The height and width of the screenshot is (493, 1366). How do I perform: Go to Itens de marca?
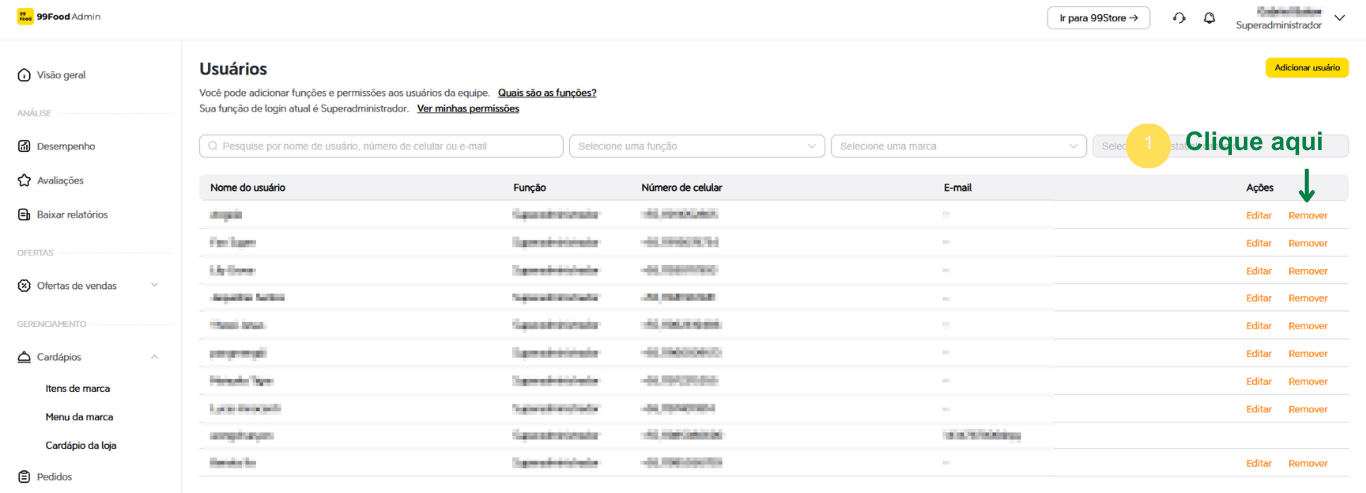[78, 388]
